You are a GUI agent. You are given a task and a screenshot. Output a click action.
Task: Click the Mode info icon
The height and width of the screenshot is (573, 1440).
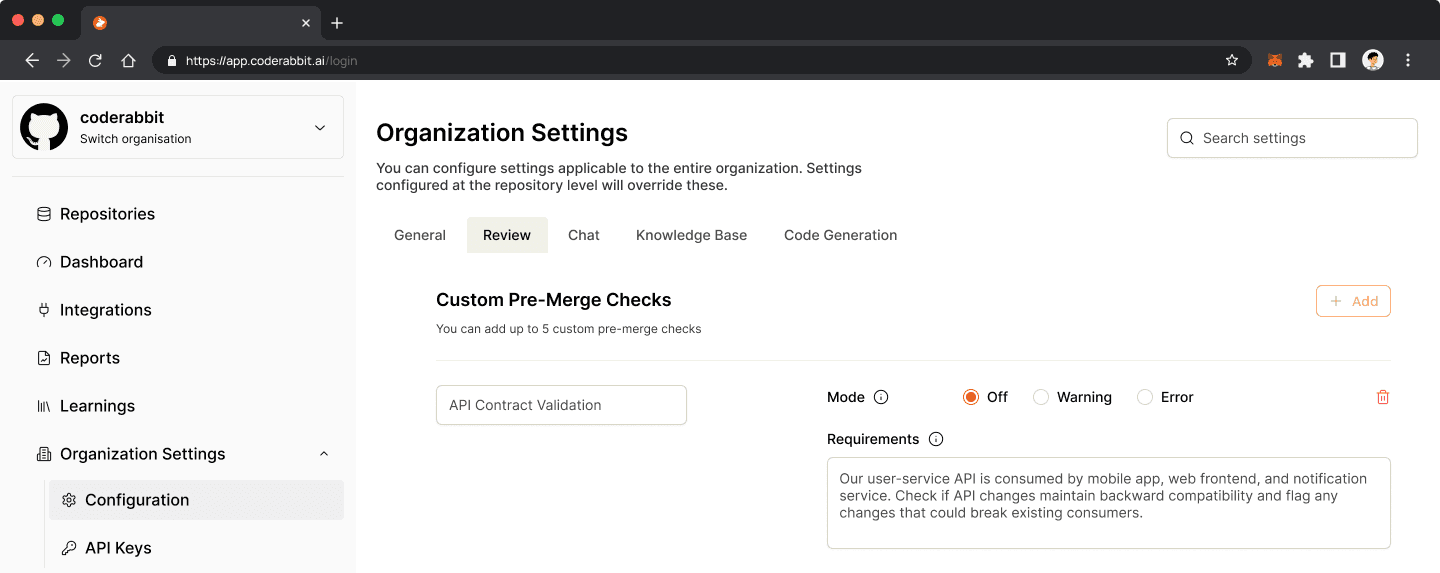(881, 397)
